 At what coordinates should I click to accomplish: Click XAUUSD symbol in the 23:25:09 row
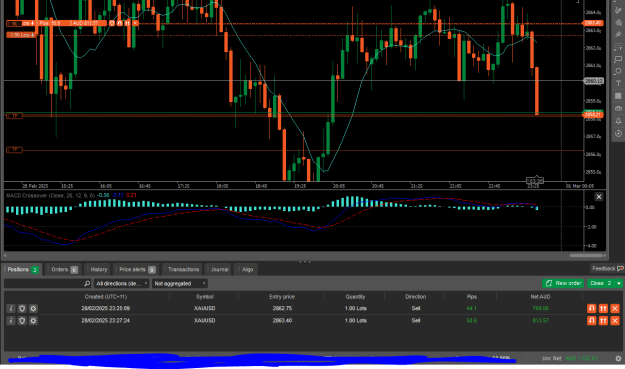pos(204,308)
